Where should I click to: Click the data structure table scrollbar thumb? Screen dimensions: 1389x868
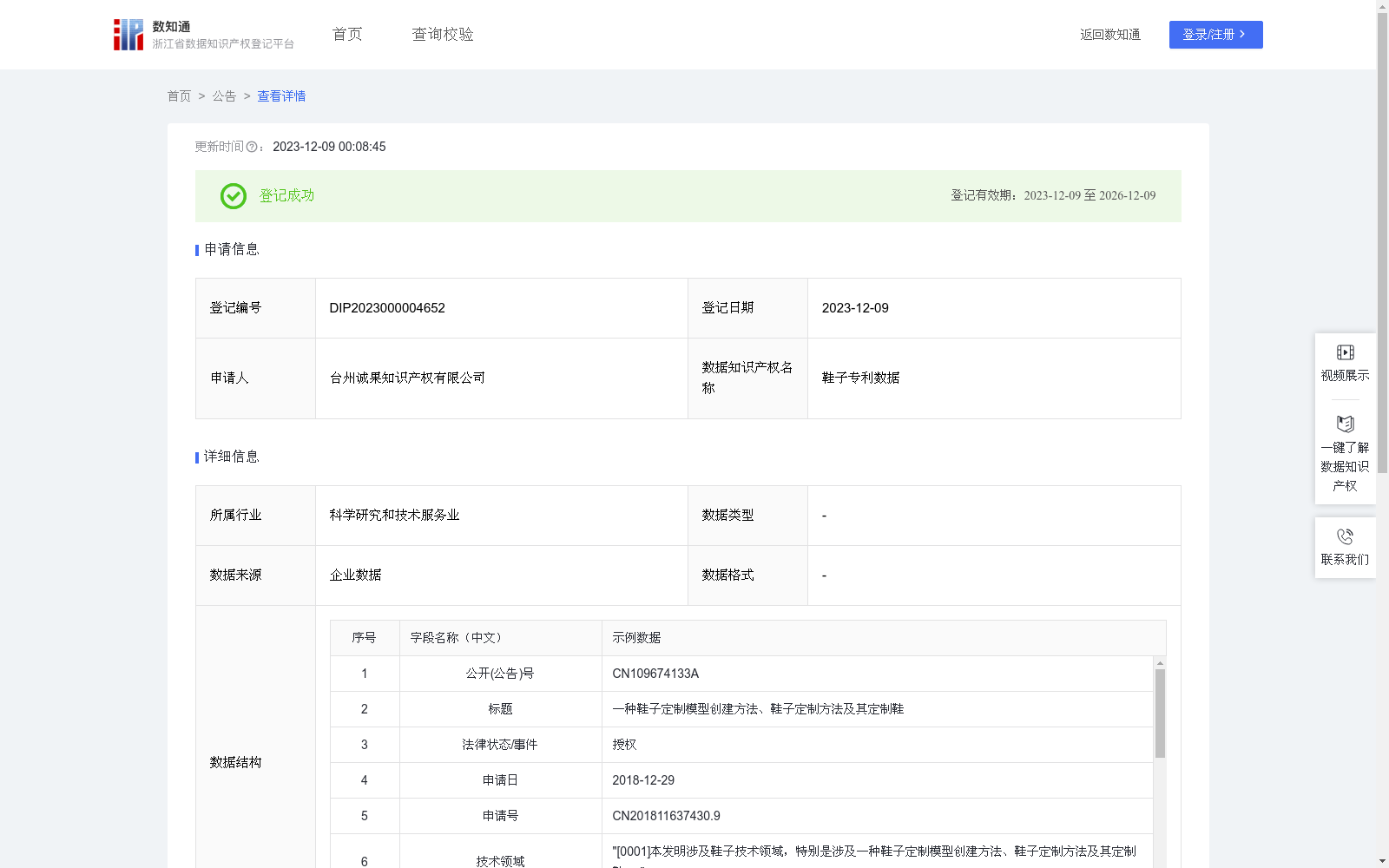click(x=1160, y=713)
